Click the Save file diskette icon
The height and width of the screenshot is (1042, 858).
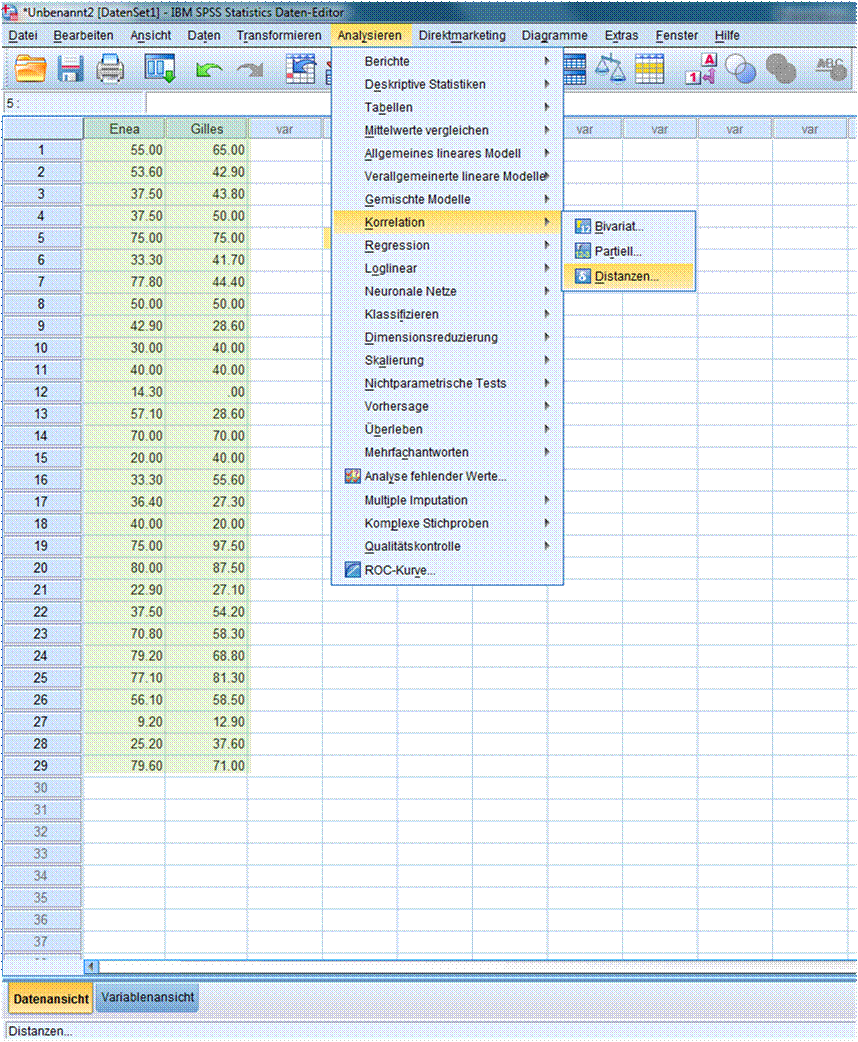coord(70,69)
